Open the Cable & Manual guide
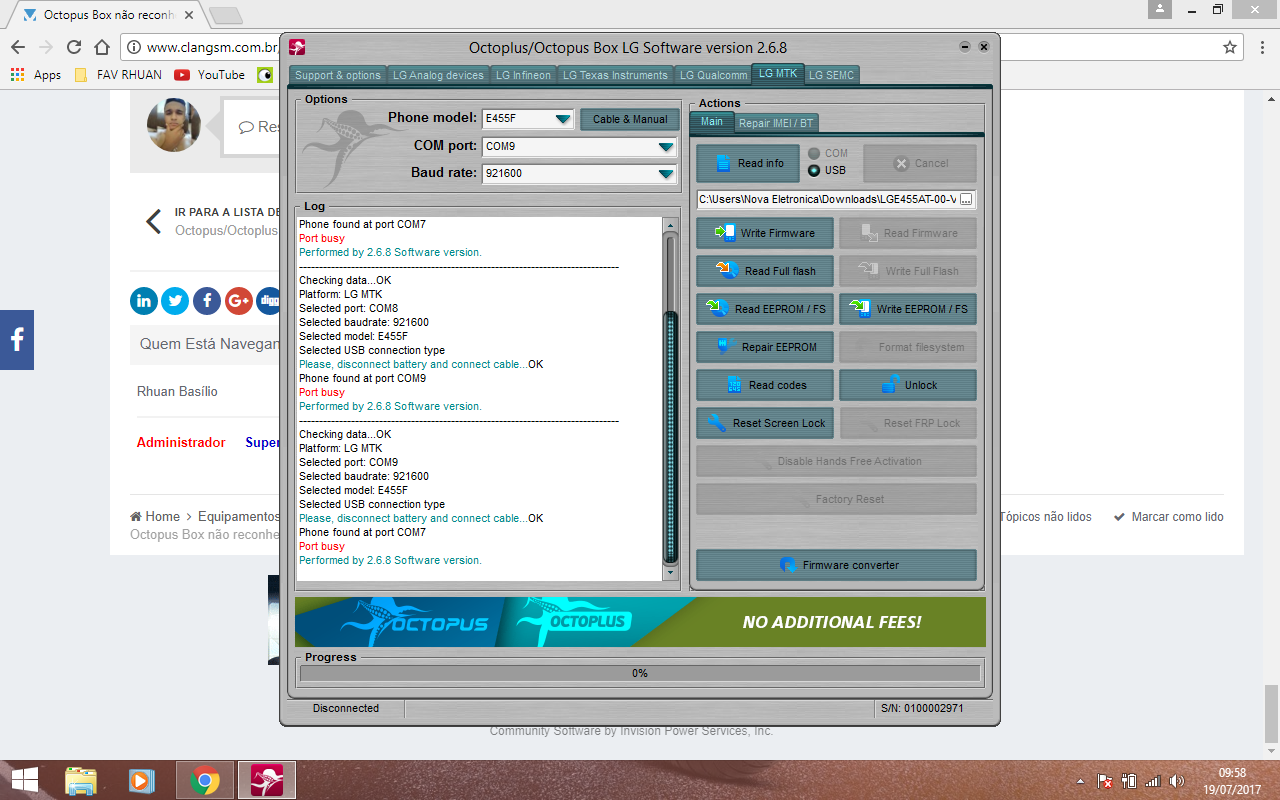This screenshot has height=800, width=1280. 629,119
